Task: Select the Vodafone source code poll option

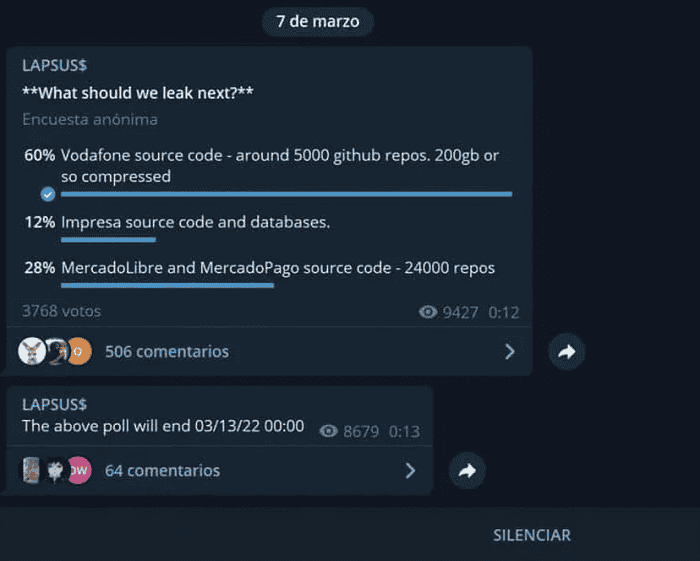Action: (280, 166)
